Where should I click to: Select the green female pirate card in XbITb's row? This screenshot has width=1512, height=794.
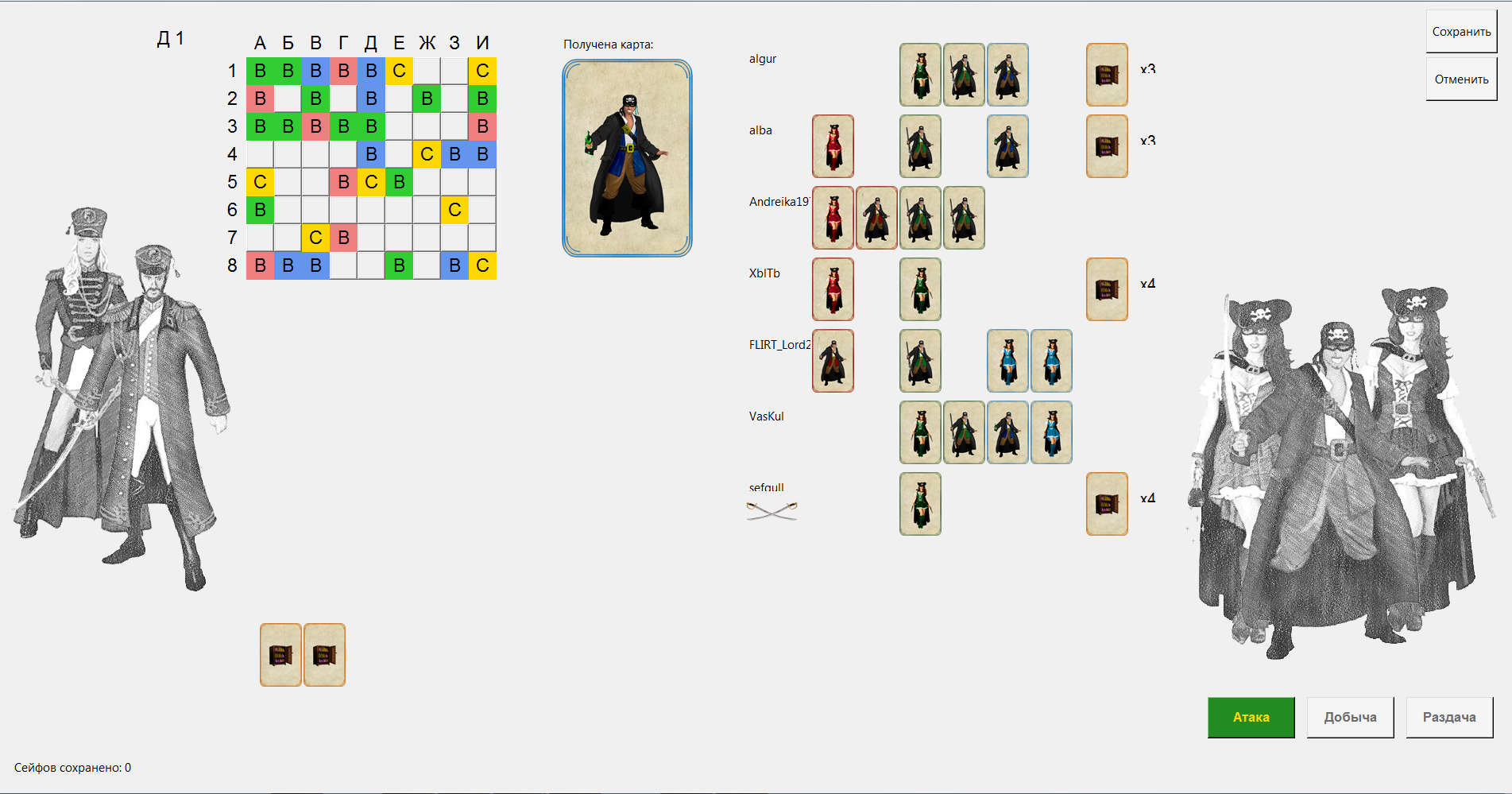click(x=920, y=289)
